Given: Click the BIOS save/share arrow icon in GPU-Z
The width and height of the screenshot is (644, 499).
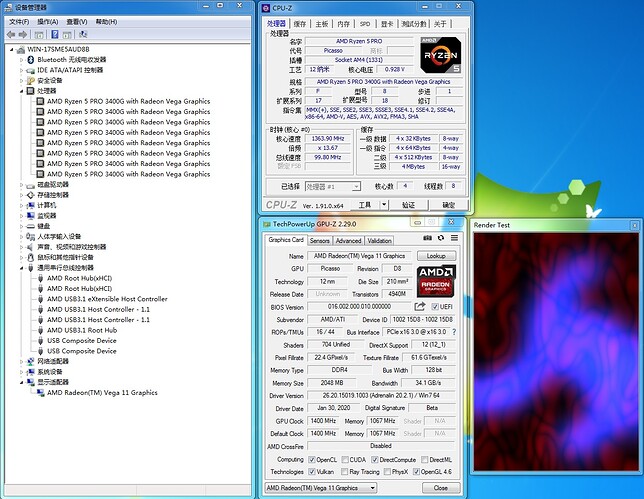Looking at the screenshot, I should pos(419,306).
